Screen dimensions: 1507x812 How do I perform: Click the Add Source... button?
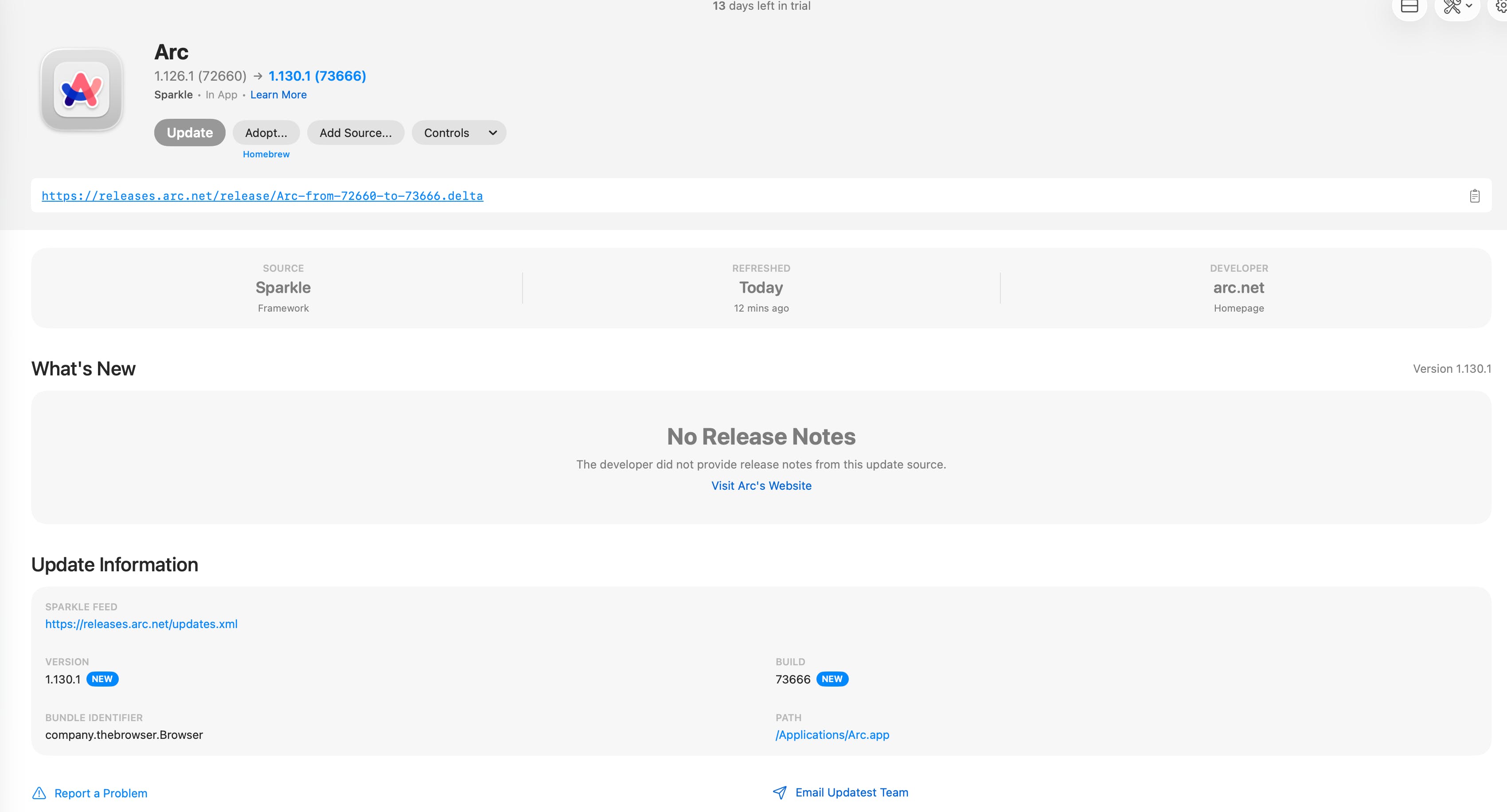(355, 133)
